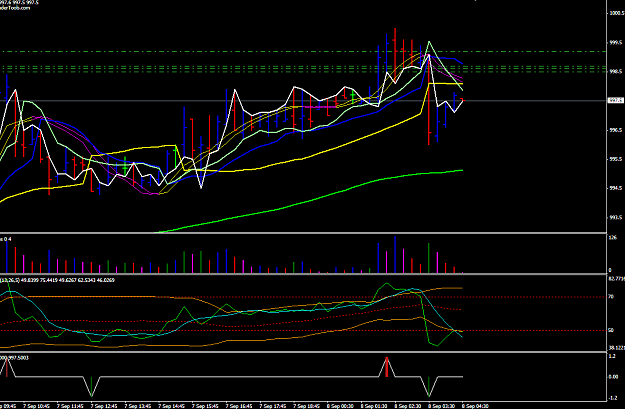Screen dimensions: 625x409
Task: Click the 998.5 price axis label
Action: [616, 72]
